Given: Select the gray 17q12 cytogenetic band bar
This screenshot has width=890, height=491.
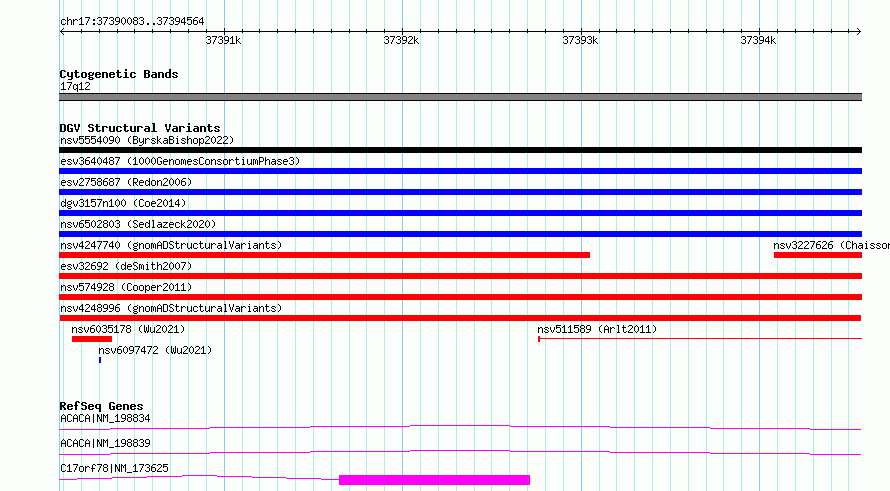Looking at the screenshot, I should [x=460, y=97].
